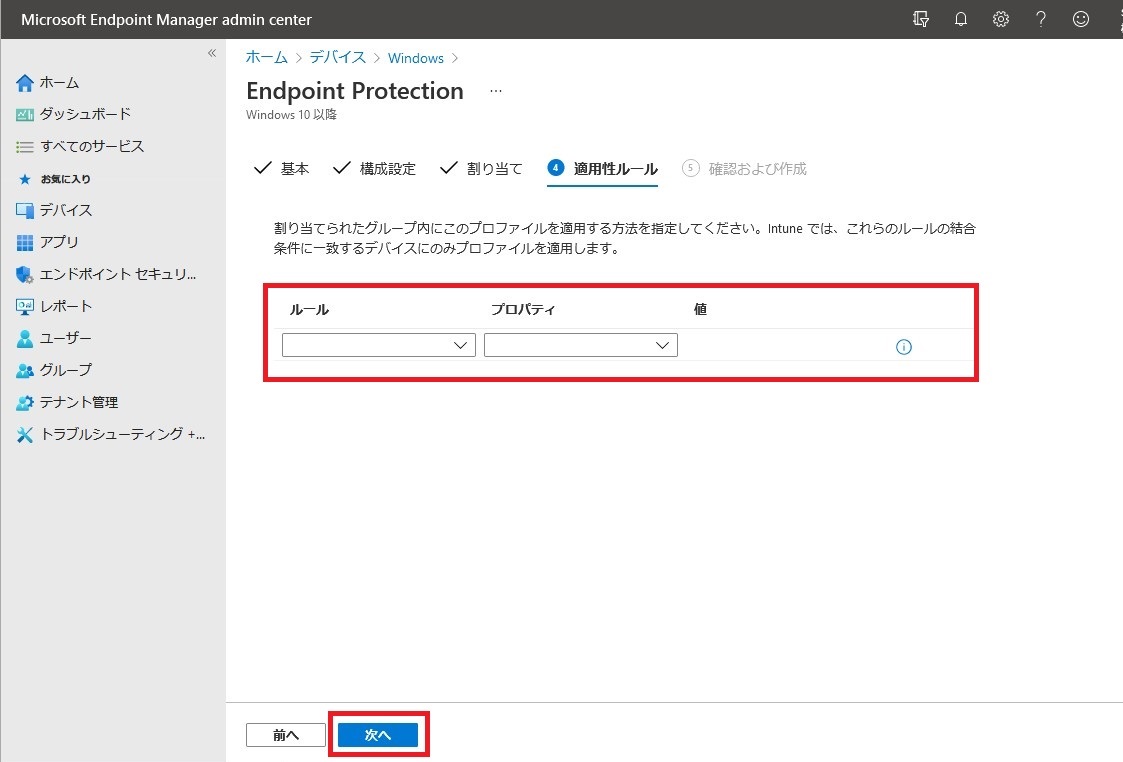This screenshot has height=762, width=1123.
Task: Click the 次へ button
Action: coord(377,735)
